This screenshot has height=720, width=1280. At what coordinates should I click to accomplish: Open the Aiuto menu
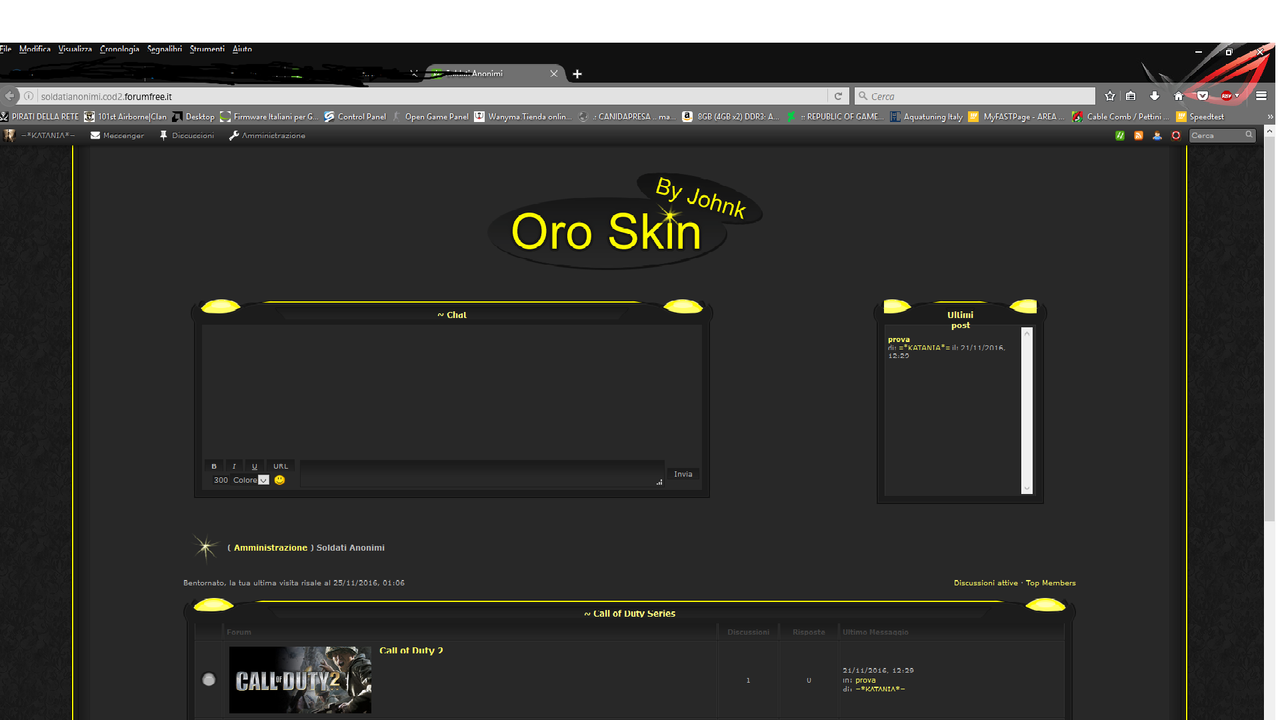242,49
